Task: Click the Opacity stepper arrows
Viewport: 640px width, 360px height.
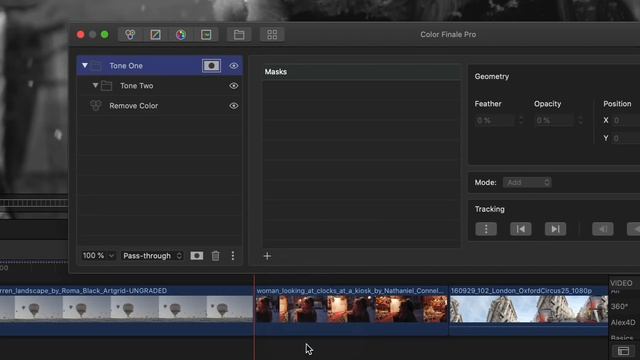Action: [580, 120]
